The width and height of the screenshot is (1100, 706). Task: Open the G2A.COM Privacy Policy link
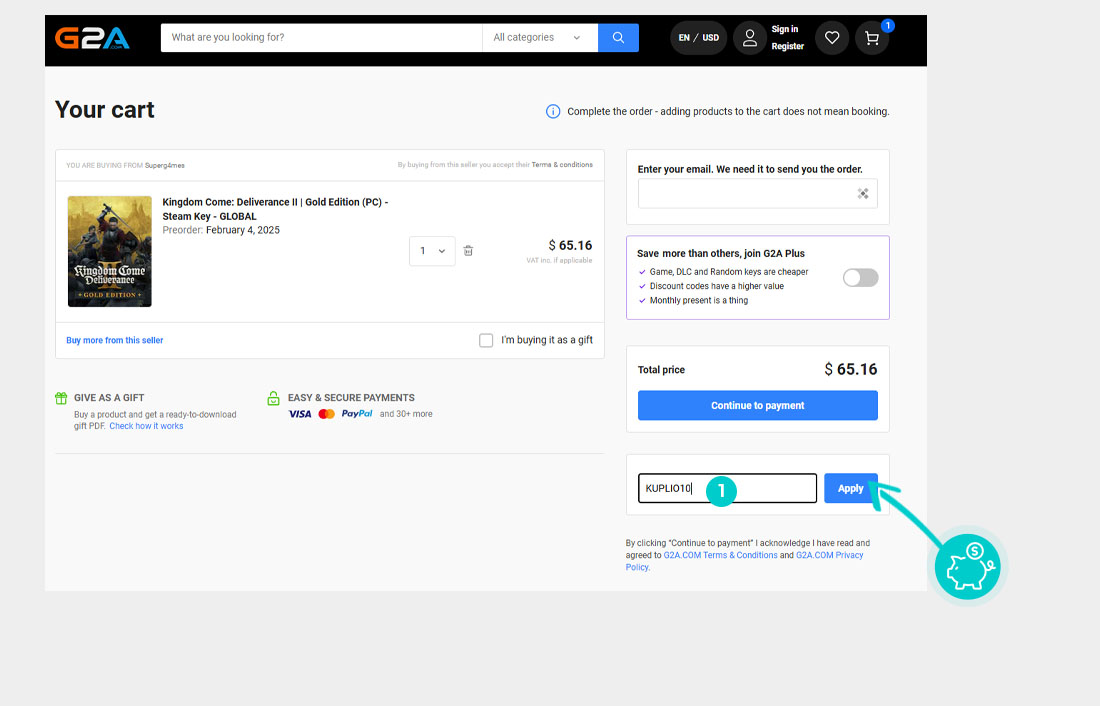click(x=830, y=555)
